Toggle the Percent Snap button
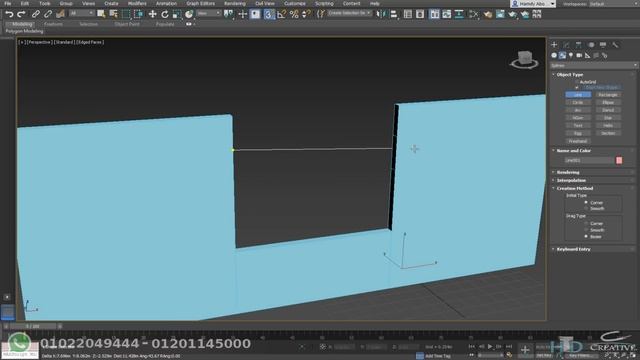 pyautogui.click(x=294, y=14)
